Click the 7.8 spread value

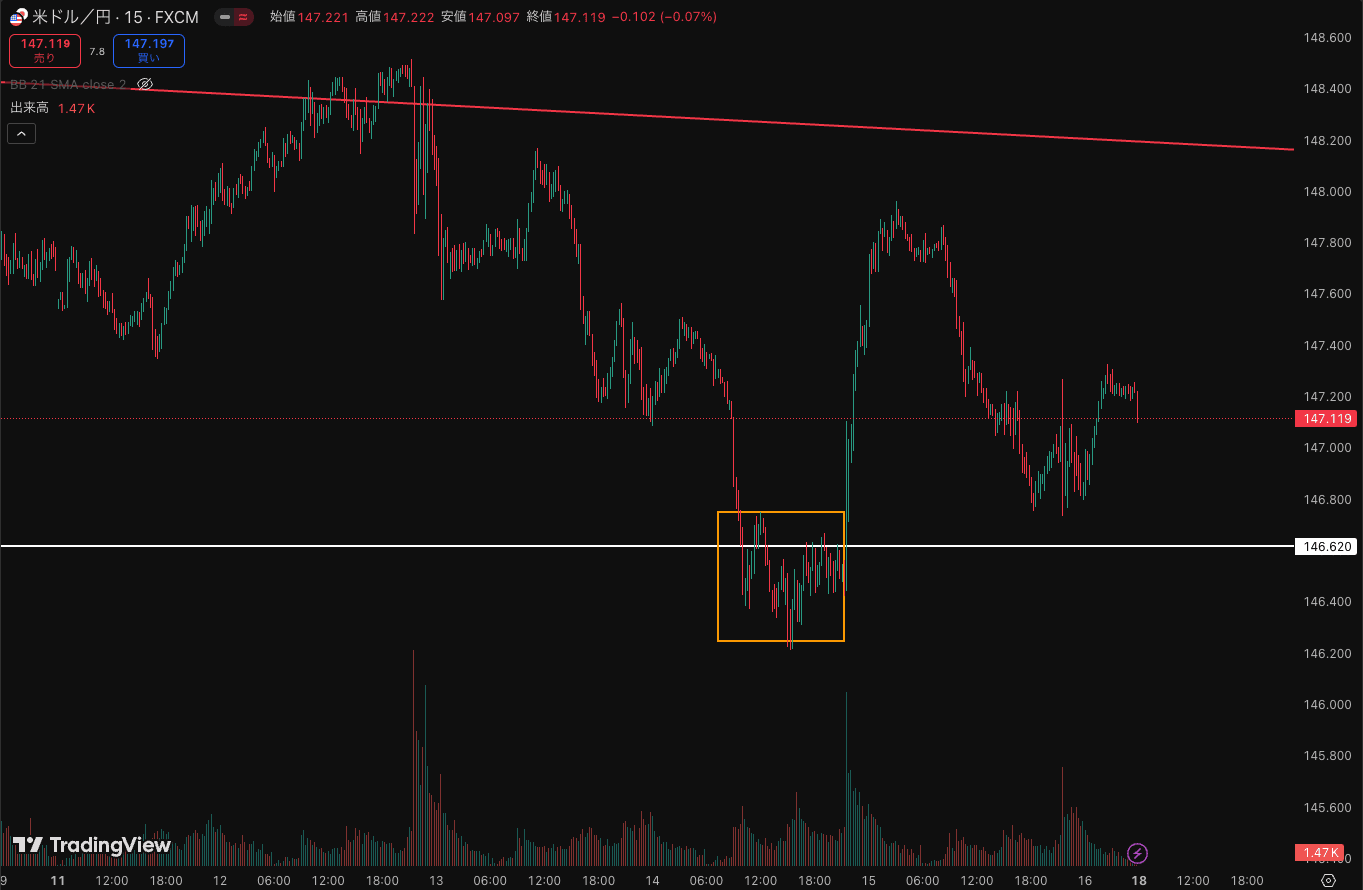tap(97, 51)
